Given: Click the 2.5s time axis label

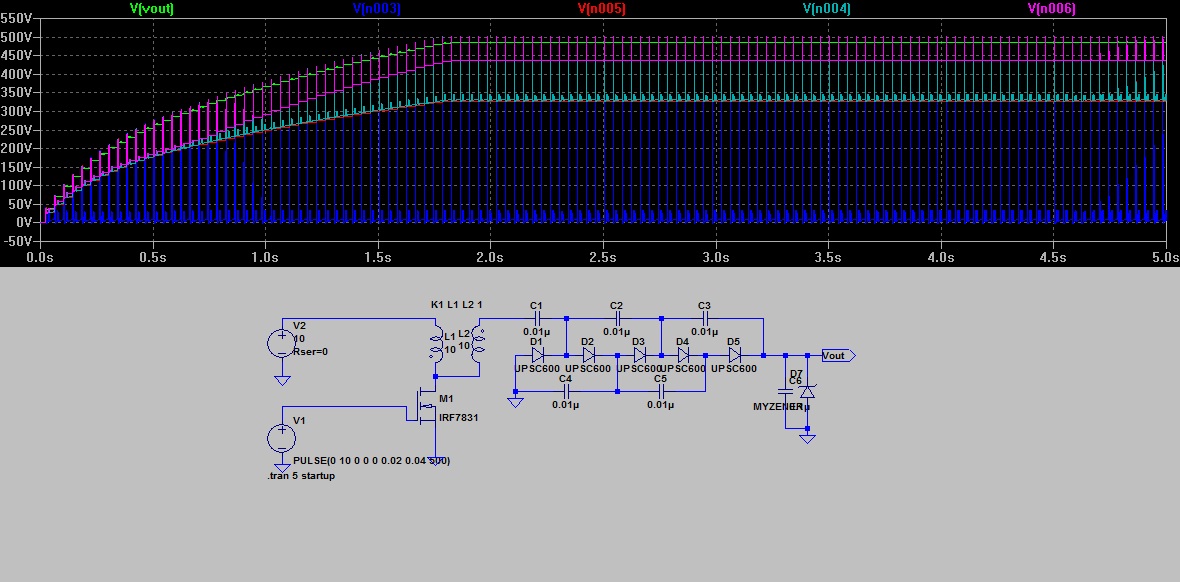Looking at the screenshot, I should click(603, 257).
